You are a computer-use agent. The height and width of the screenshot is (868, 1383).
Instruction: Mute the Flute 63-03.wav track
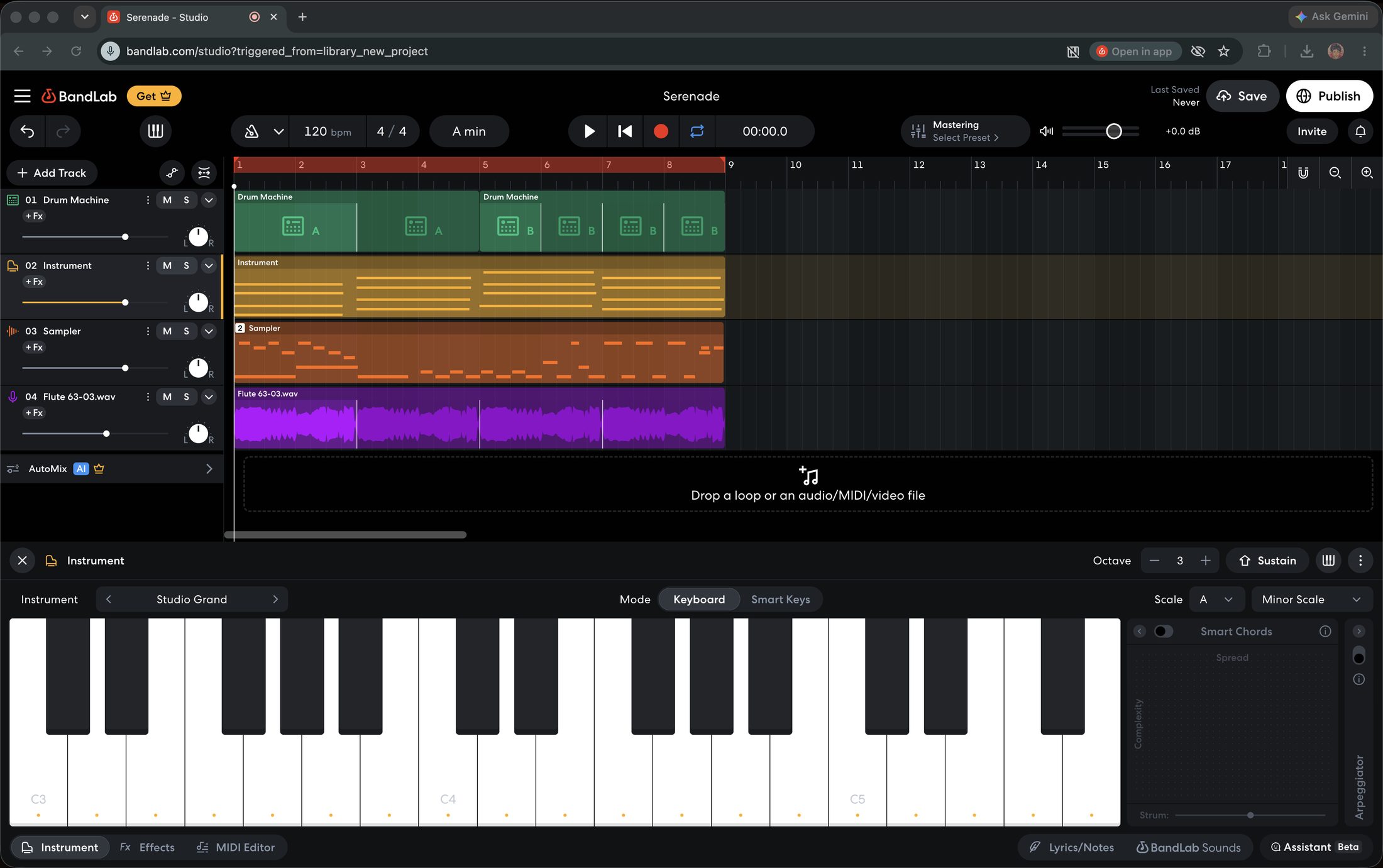point(167,397)
